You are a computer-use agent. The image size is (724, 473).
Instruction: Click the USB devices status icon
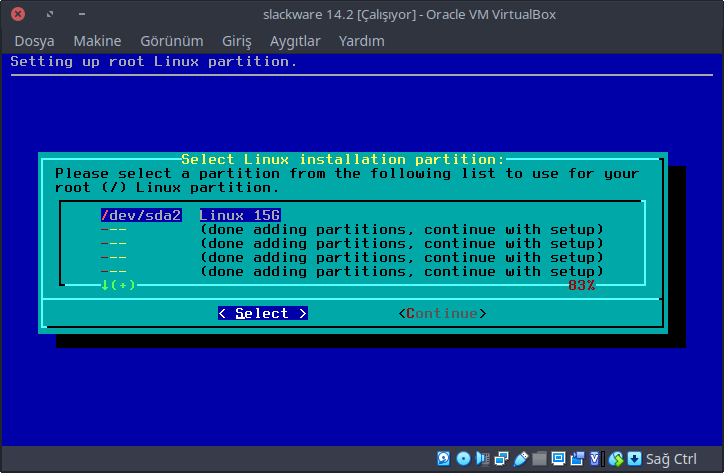coord(521,459)
